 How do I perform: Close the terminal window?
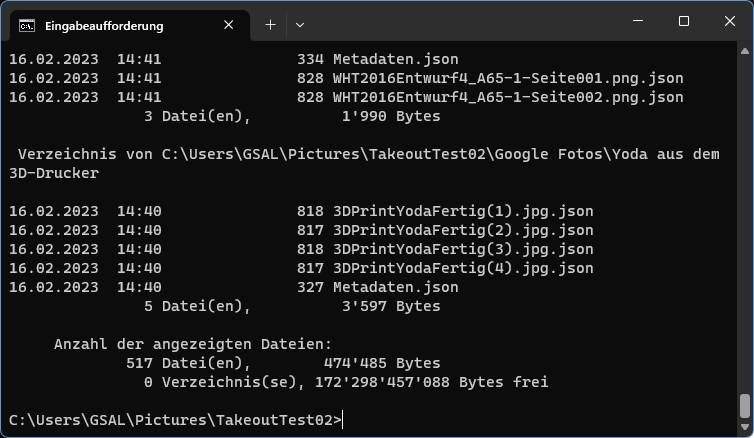point(730,21)
